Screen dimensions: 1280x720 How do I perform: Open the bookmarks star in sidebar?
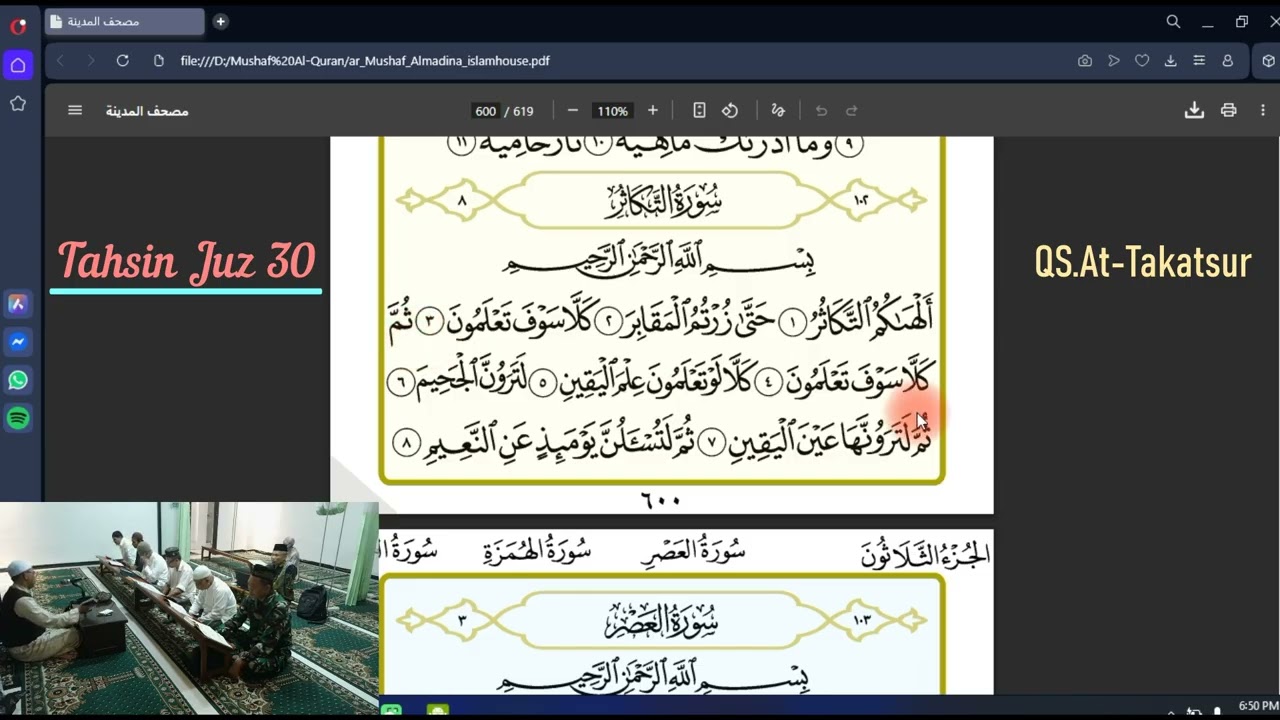[x=18, y=103]
